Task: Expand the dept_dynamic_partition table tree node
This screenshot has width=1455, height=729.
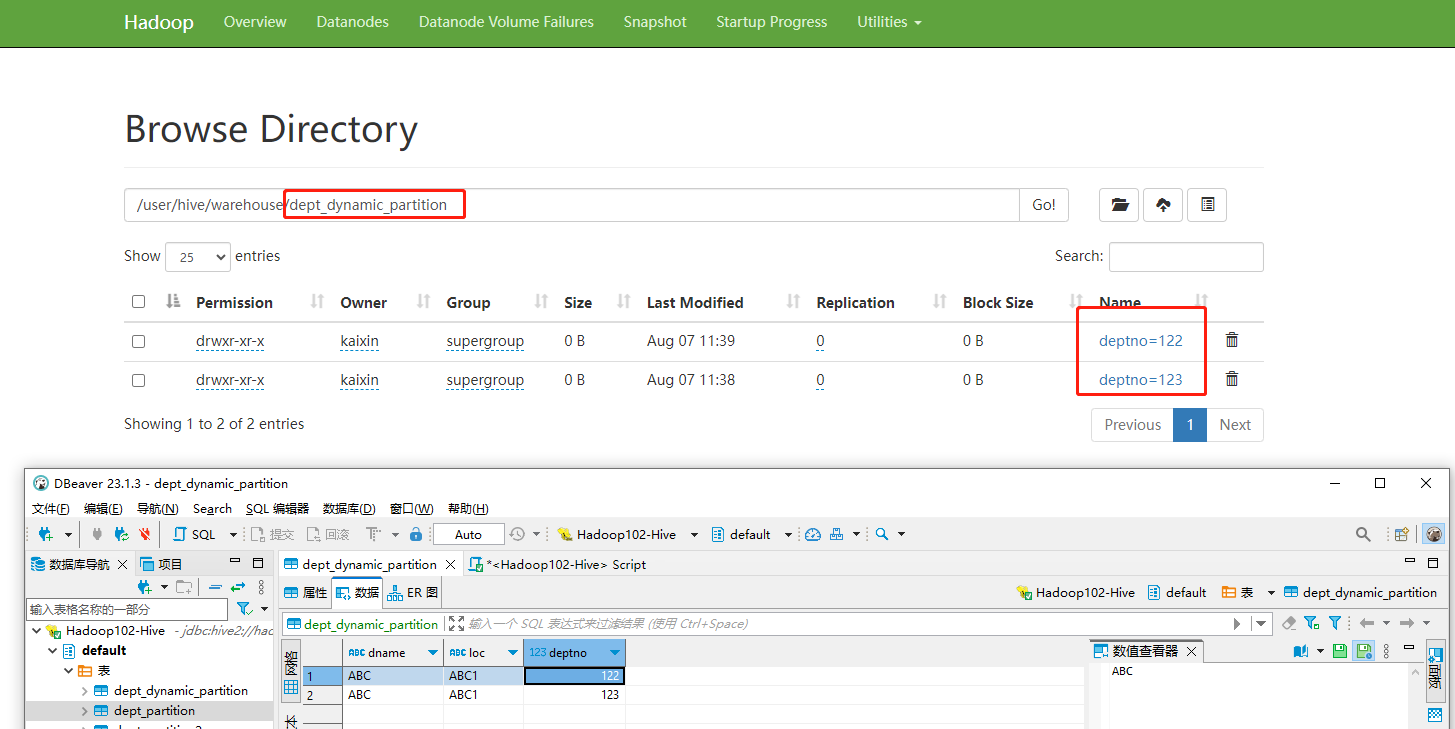Action: click(x=84, y=691)
